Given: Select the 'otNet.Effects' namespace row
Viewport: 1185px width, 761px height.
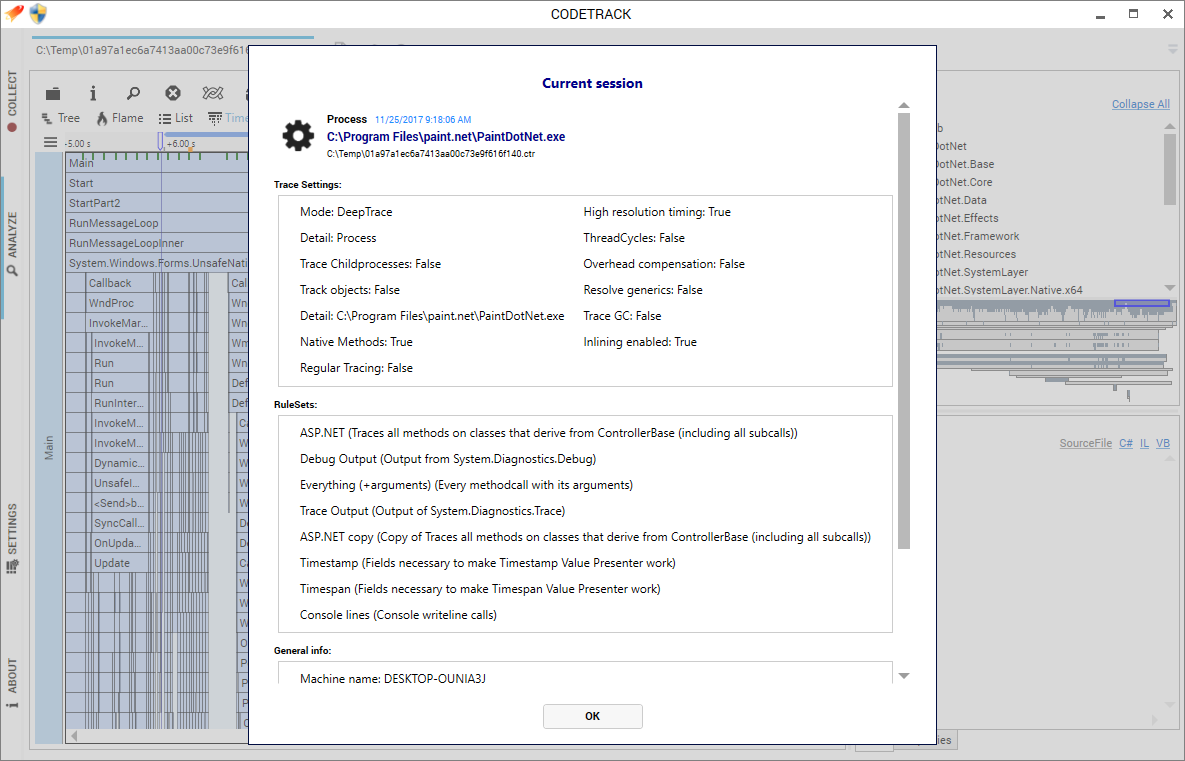Looking at the screenshot, I should 967,218.
